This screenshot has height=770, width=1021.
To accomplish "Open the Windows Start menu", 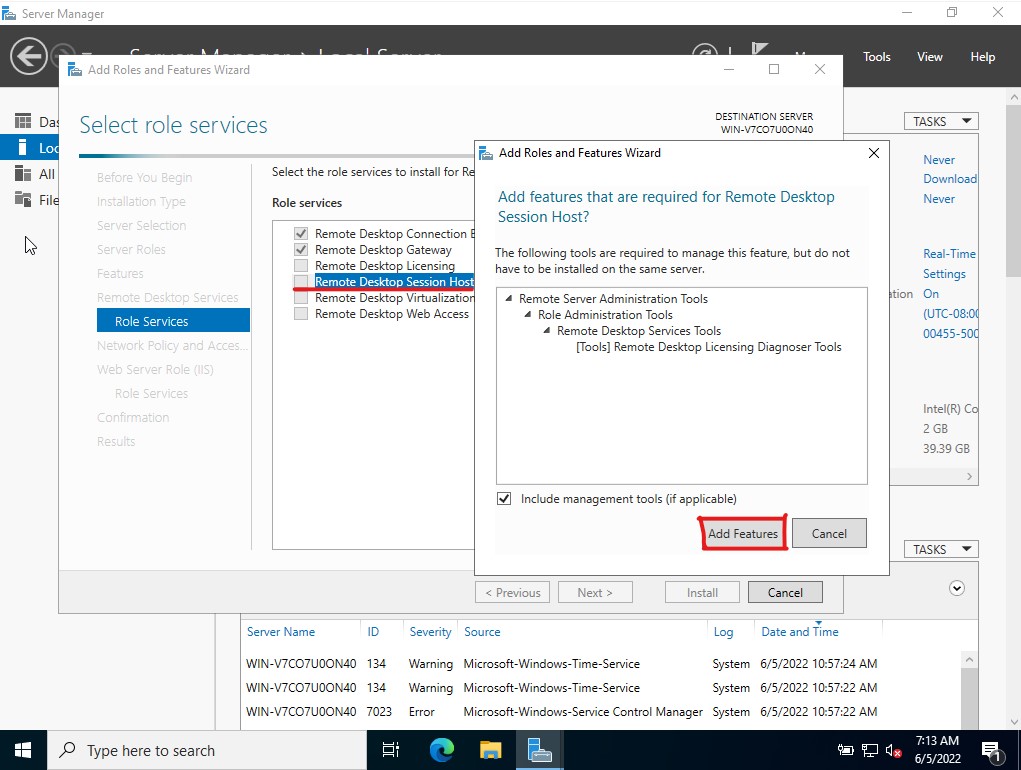I will coord(23,750).
